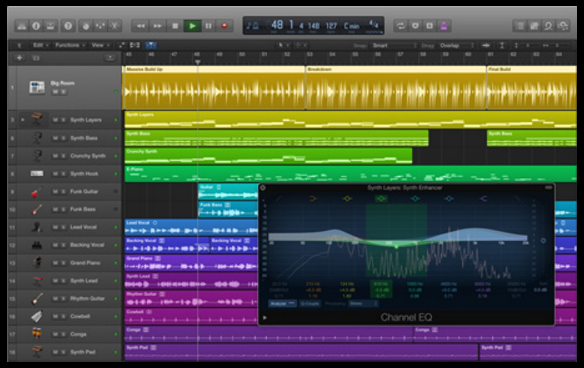The width and height of the screenshot is (584, 368).
Task: Show Global Tracks button above track list
Action: tap(110, 58)
